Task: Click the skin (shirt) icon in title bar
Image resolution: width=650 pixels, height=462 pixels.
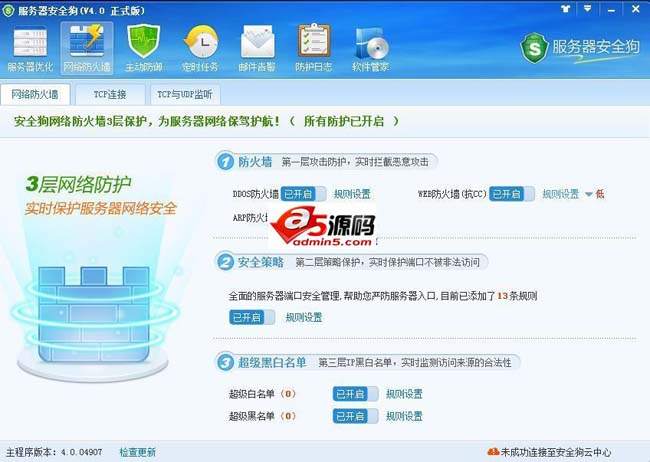Action: click(x=565, y=9)
